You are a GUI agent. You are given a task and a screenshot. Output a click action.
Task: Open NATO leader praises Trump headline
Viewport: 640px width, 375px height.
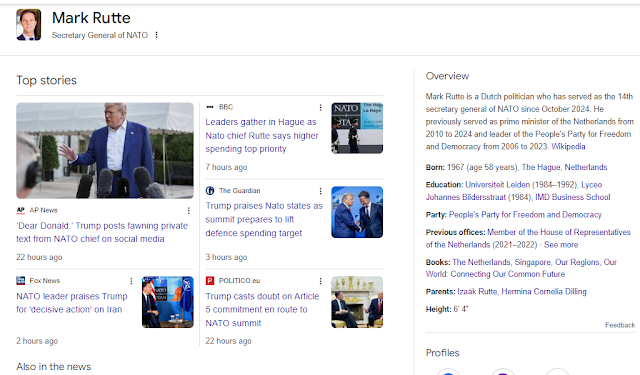pos(72,303)
